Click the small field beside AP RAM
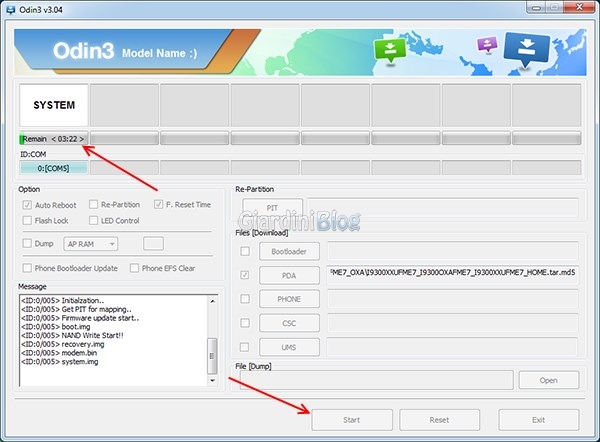The width and height of the screenshot is (600, 442). tap(153, 244)
